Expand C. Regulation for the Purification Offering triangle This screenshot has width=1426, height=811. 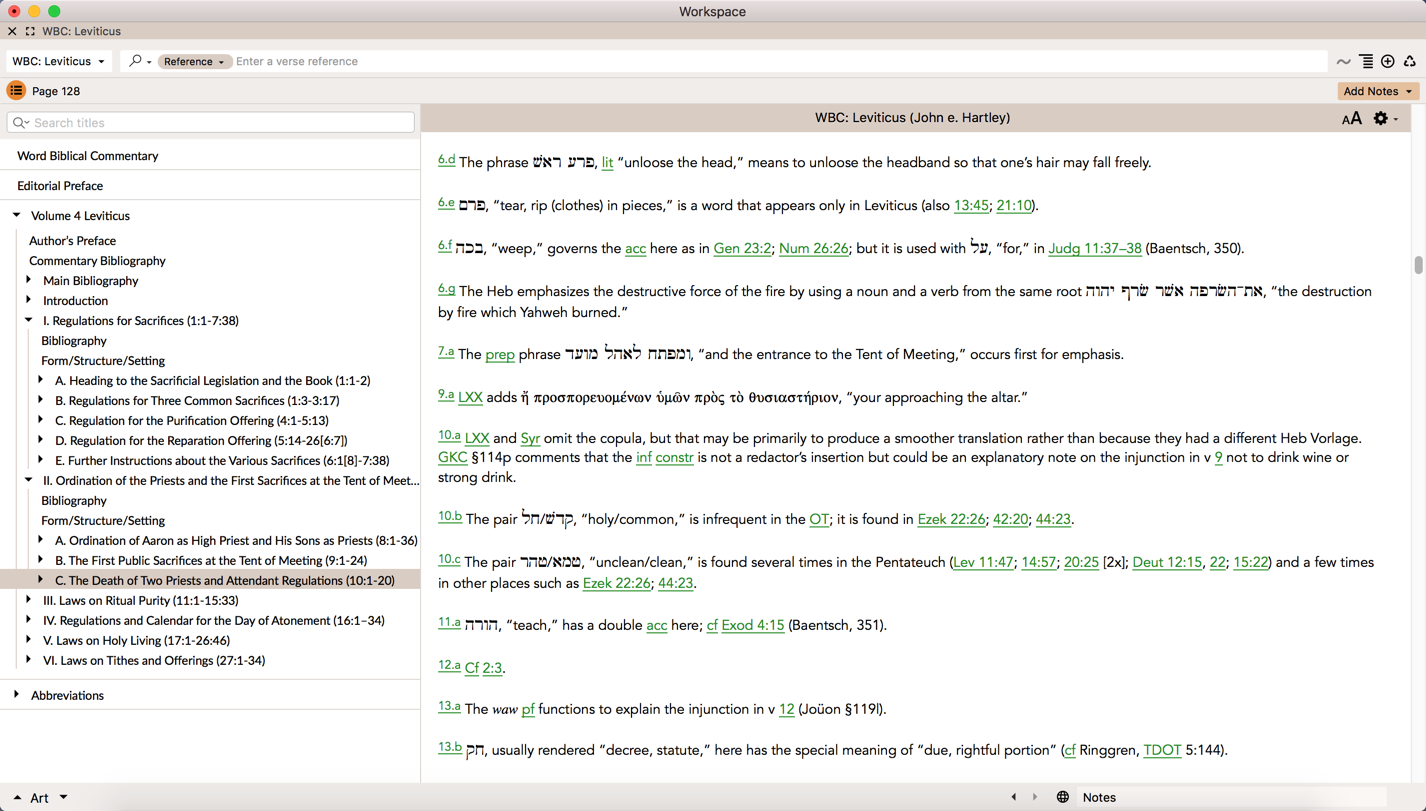coord(41,420)
